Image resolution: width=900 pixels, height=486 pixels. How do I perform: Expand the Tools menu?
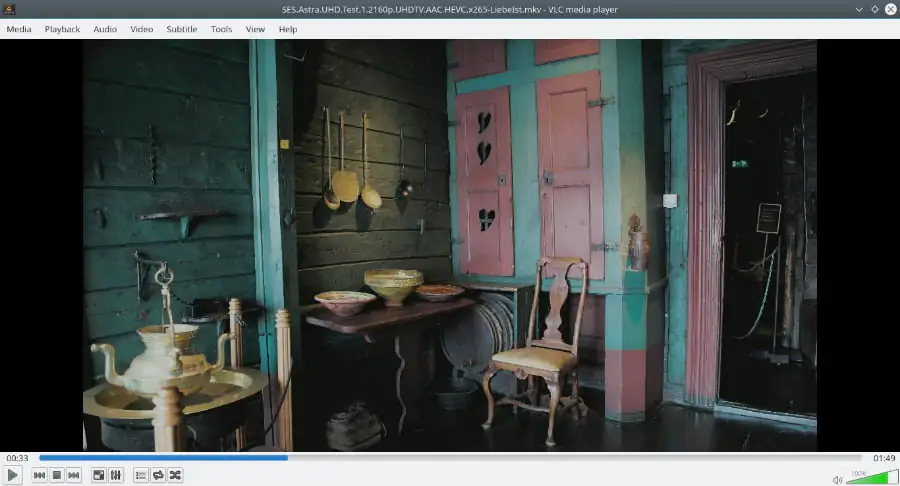(x=221, y=29)
